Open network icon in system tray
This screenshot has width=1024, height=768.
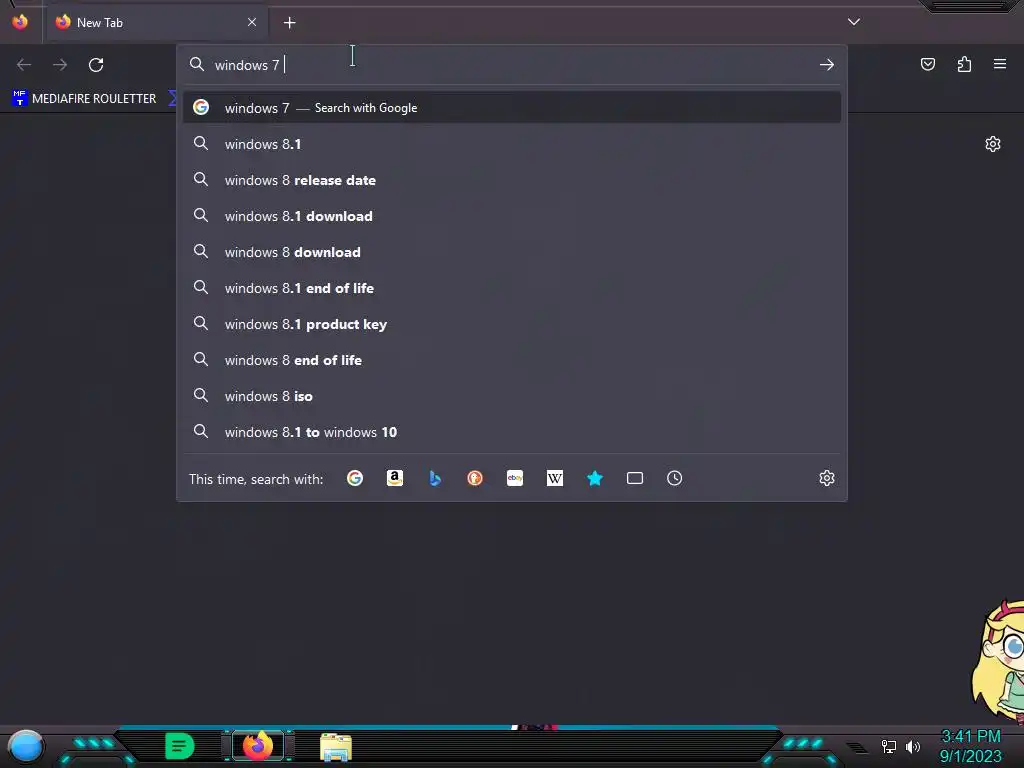(x=889, y=746)
